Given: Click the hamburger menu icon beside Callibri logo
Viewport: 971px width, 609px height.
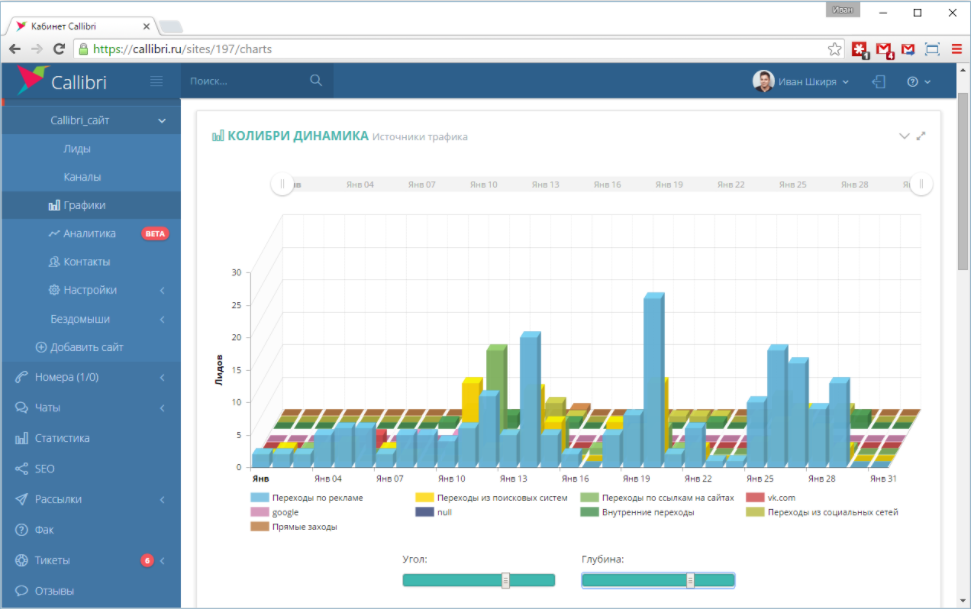Looking at the screenshot, I should [156, 81].
